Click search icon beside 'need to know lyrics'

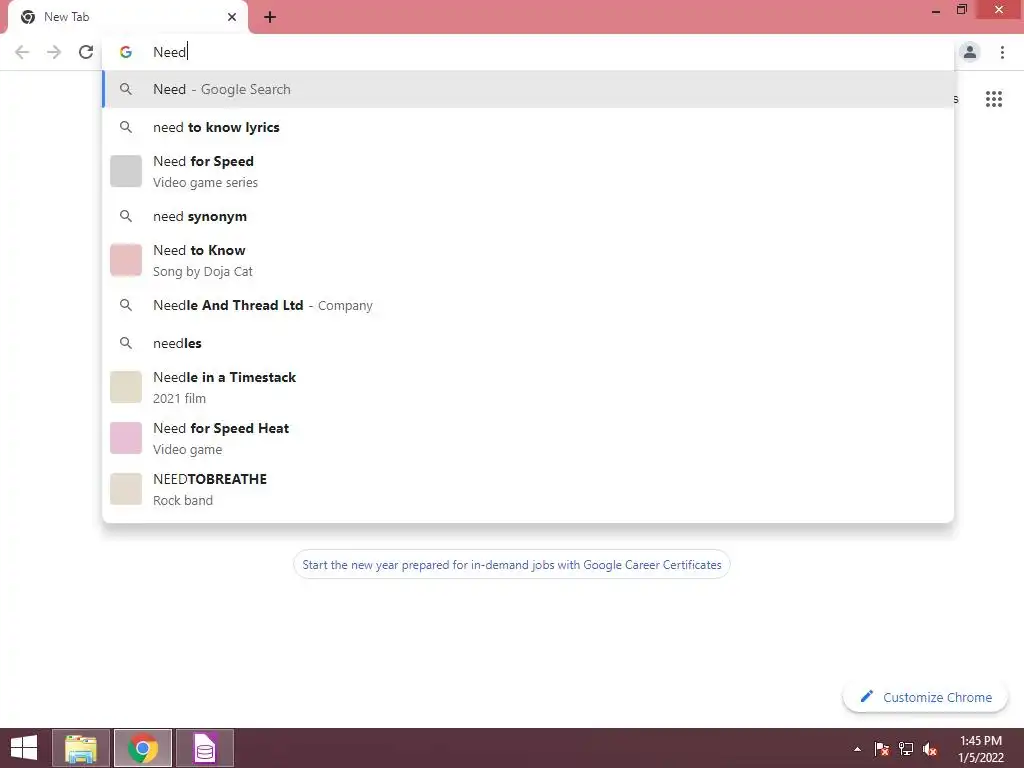[126, 127]
